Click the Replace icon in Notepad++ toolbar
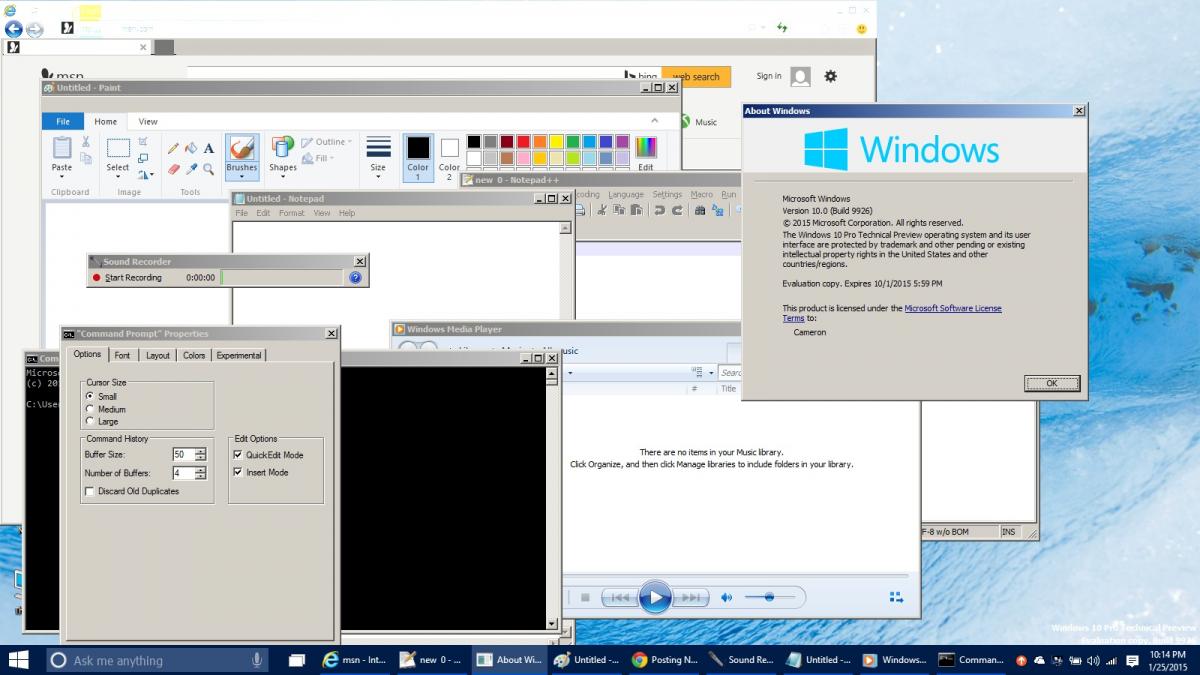Image resolution: width=1200 pixels, height=675 pixels. pos(718,210)
